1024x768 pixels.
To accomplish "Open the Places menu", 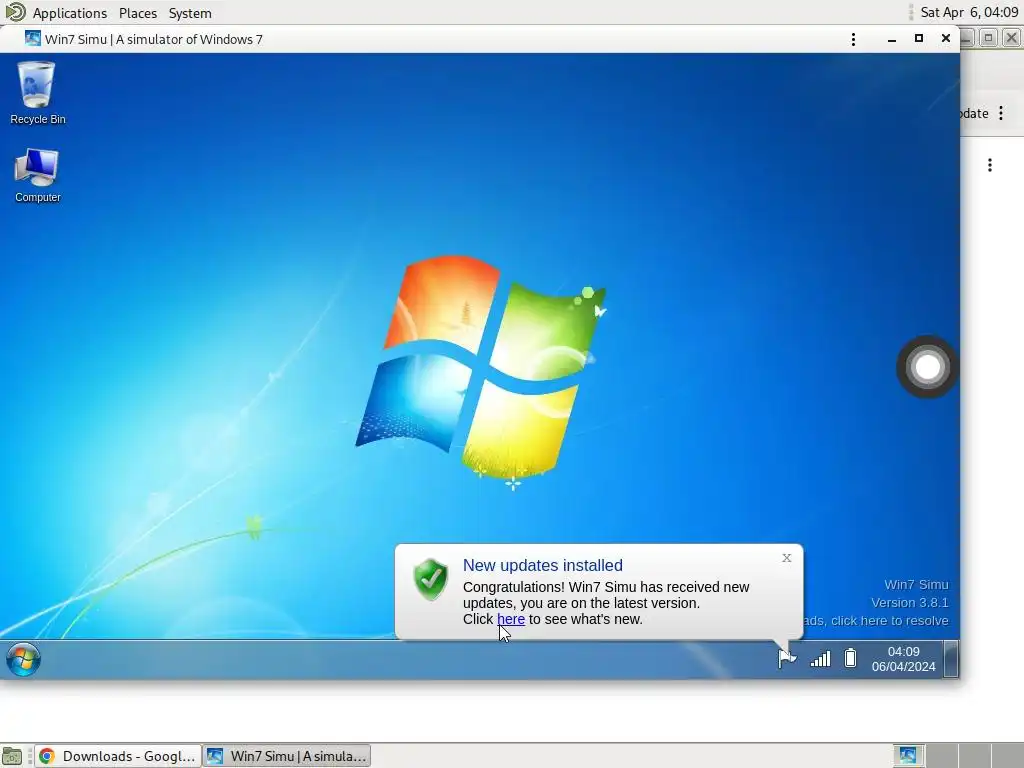I will (138, 13).
